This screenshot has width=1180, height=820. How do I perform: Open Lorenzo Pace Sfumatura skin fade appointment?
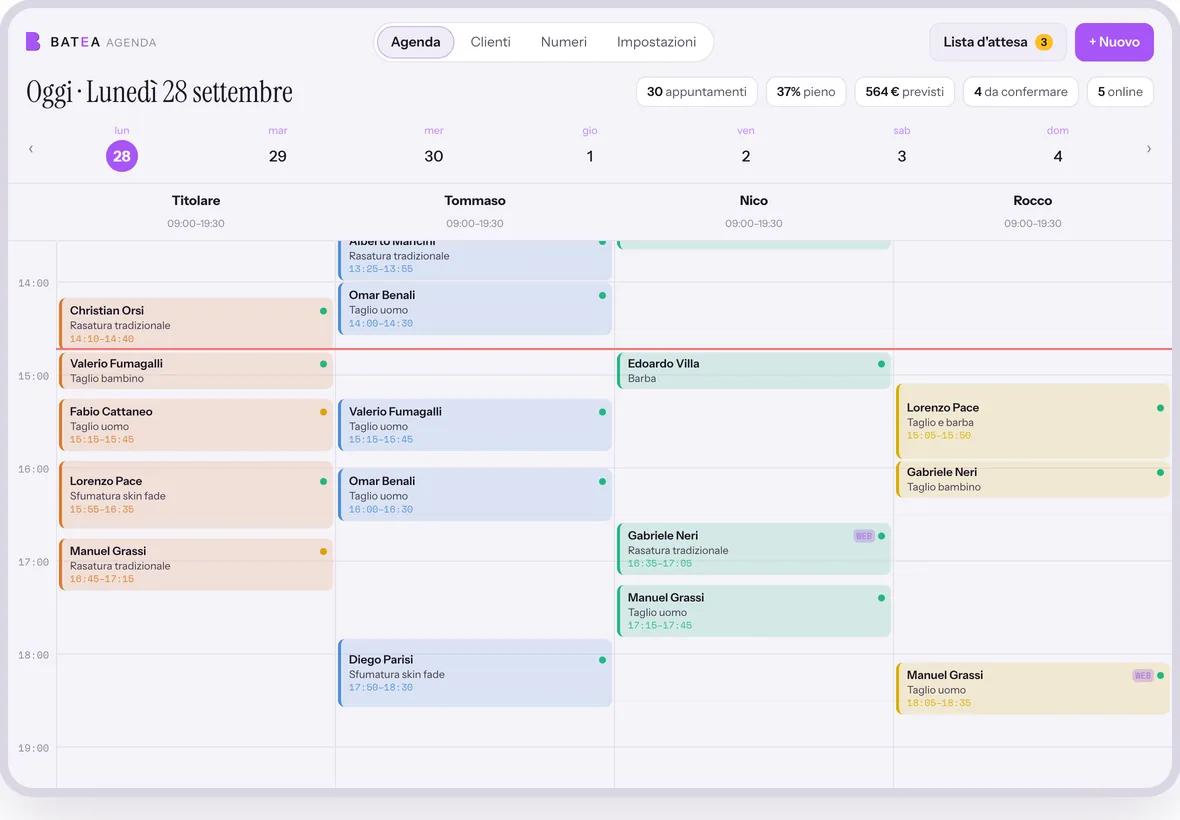196,494
